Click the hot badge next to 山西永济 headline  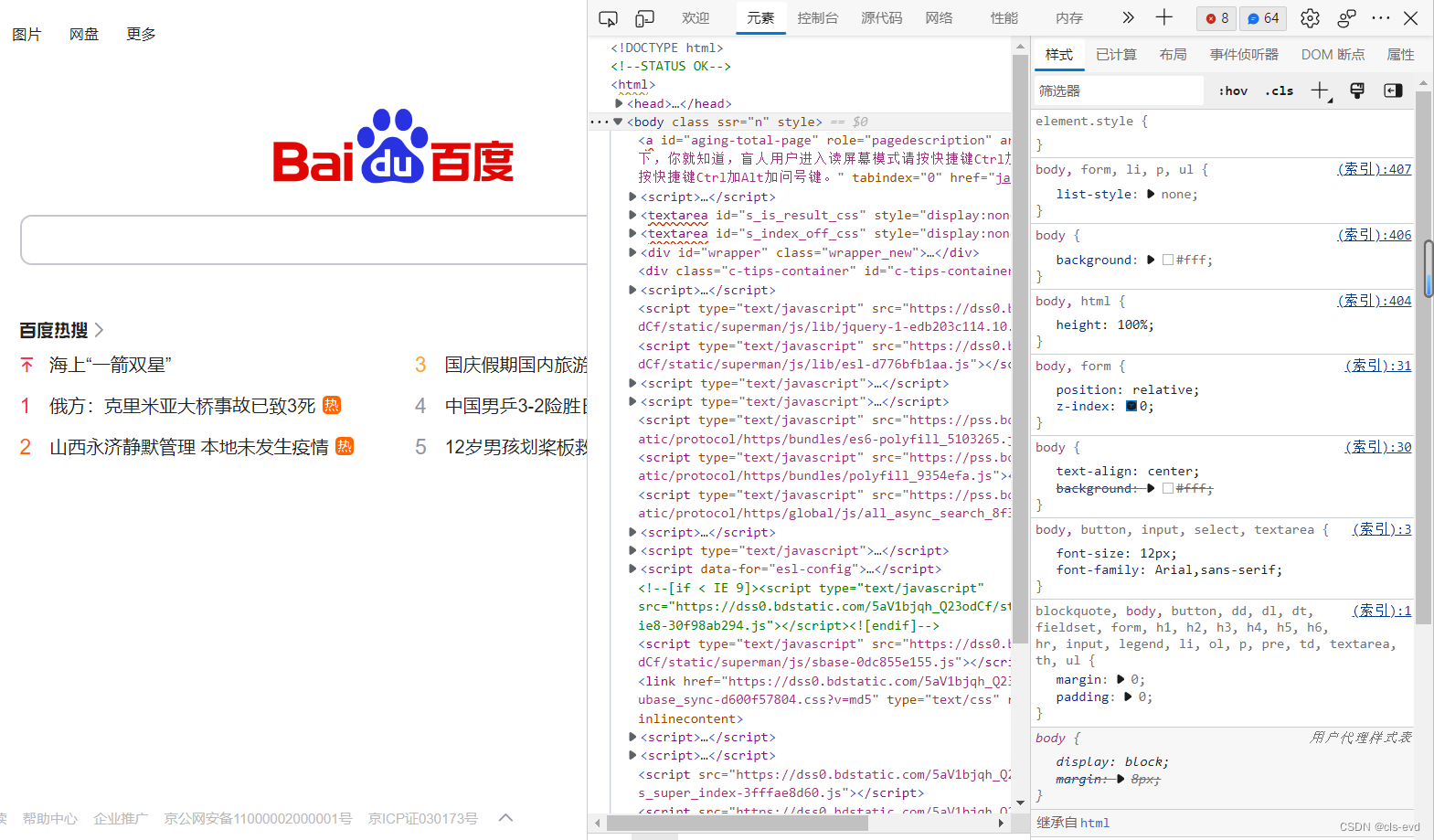(345, 446)
